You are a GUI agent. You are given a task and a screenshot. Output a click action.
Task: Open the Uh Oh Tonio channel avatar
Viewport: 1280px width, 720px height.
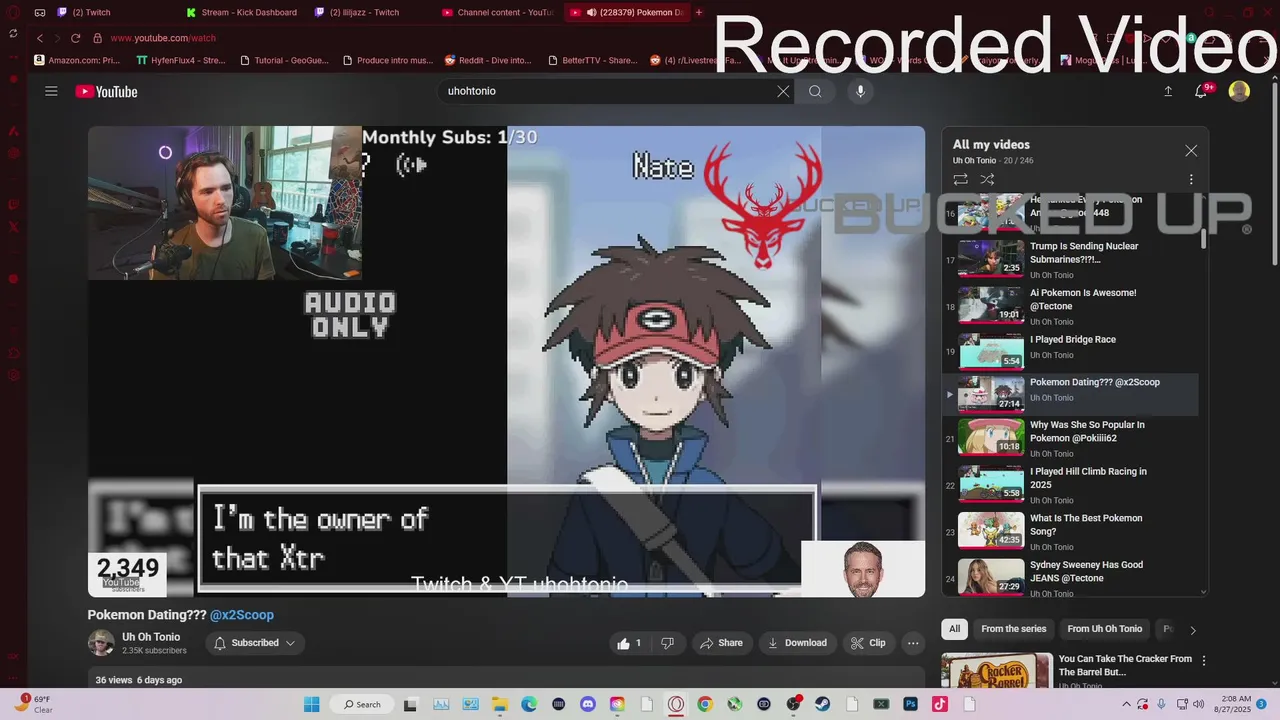point(101,643)
